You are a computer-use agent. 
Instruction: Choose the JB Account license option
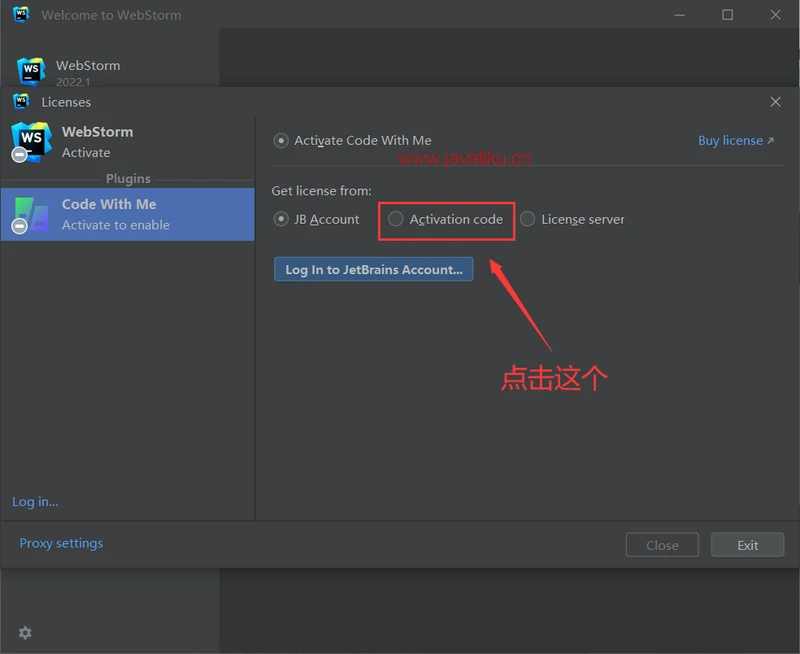coord(281,219)
